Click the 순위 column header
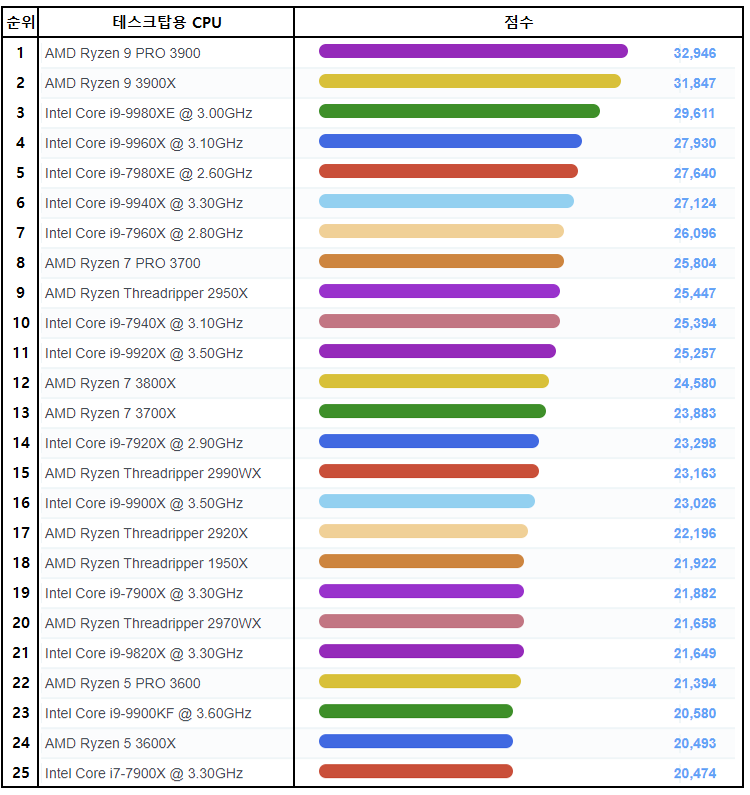750x795 pixels. pos(20,22)
